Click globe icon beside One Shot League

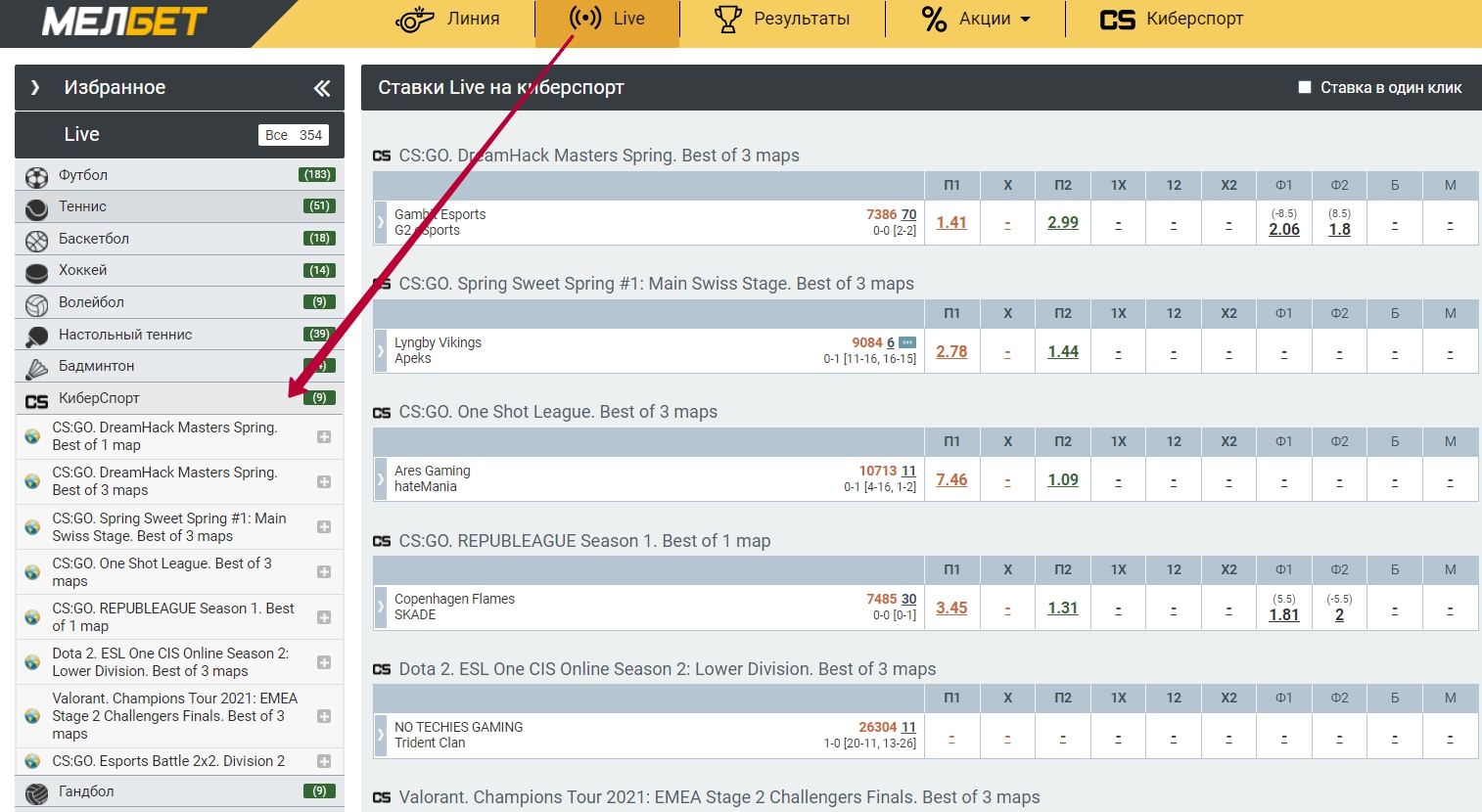[x=32, y=572]
